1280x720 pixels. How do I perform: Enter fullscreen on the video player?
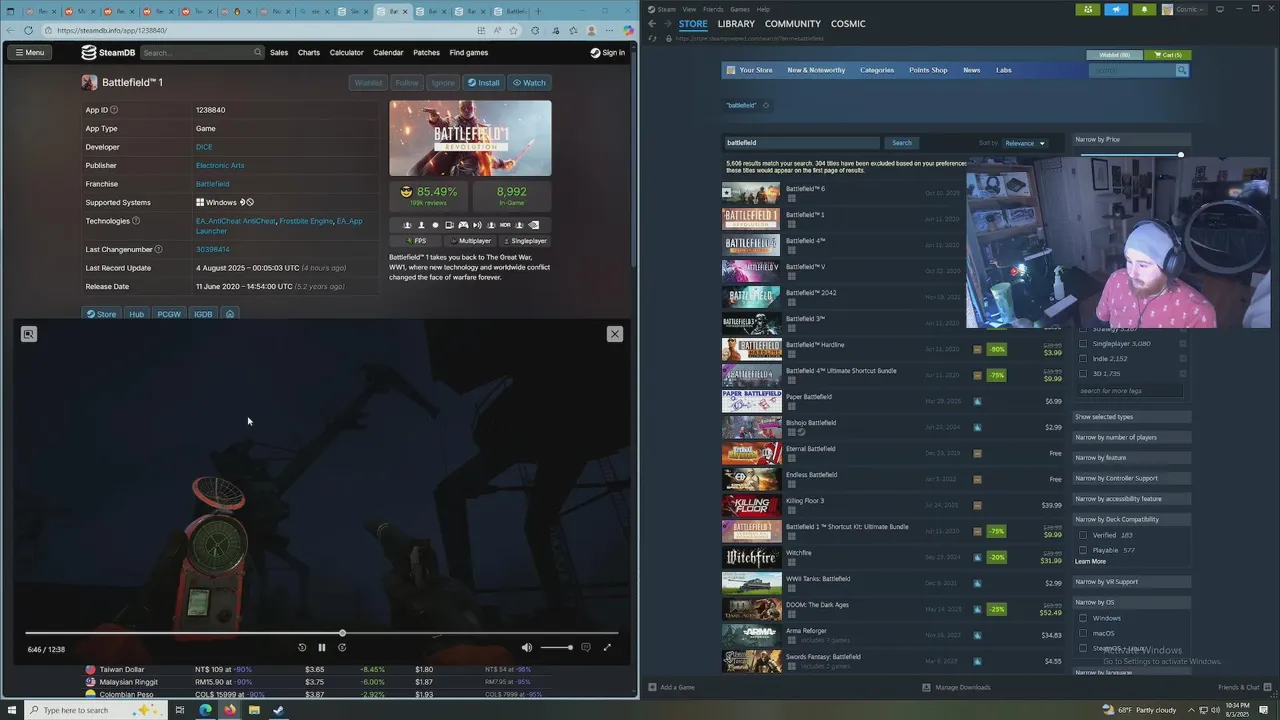607,648
